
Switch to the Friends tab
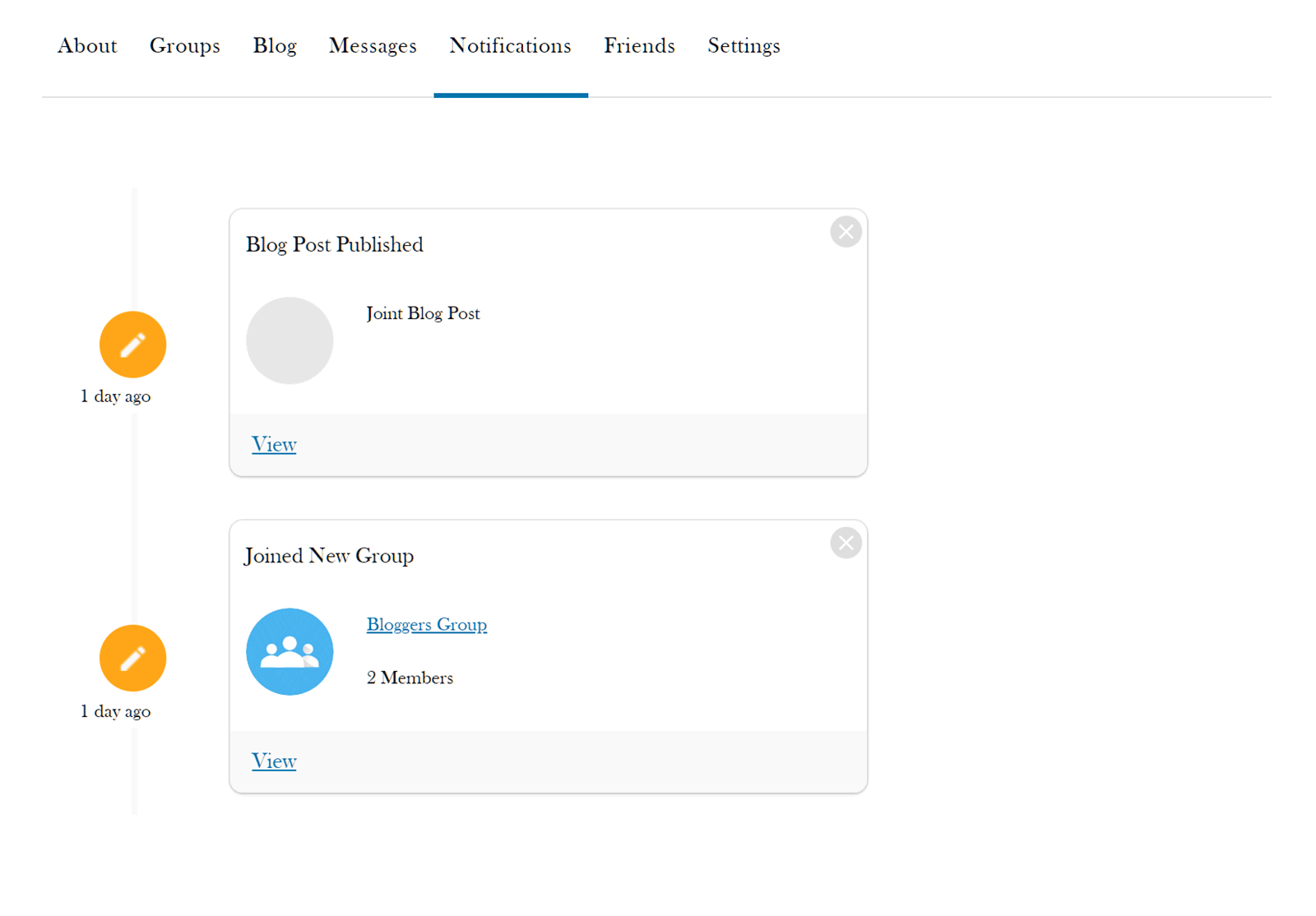tap(639, 46)
